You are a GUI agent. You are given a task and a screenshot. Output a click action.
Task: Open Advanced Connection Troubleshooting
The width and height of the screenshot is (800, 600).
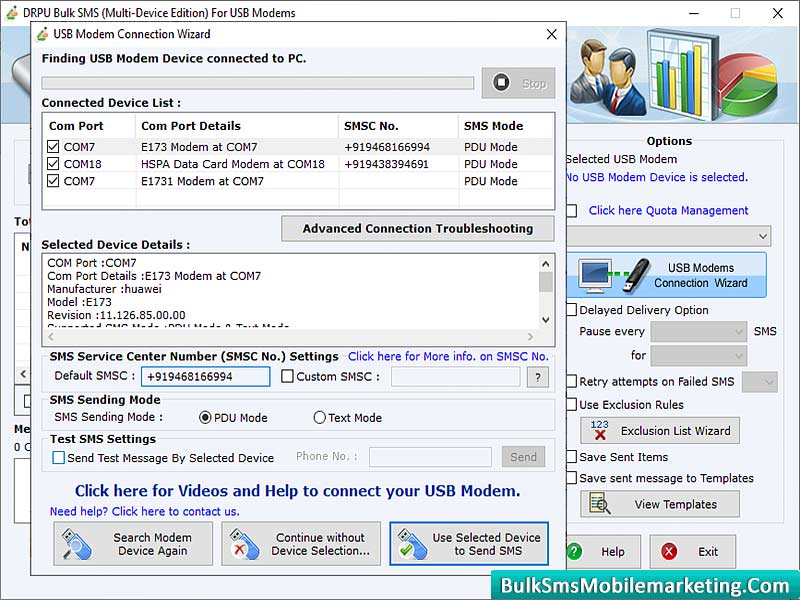click(417, 229)
